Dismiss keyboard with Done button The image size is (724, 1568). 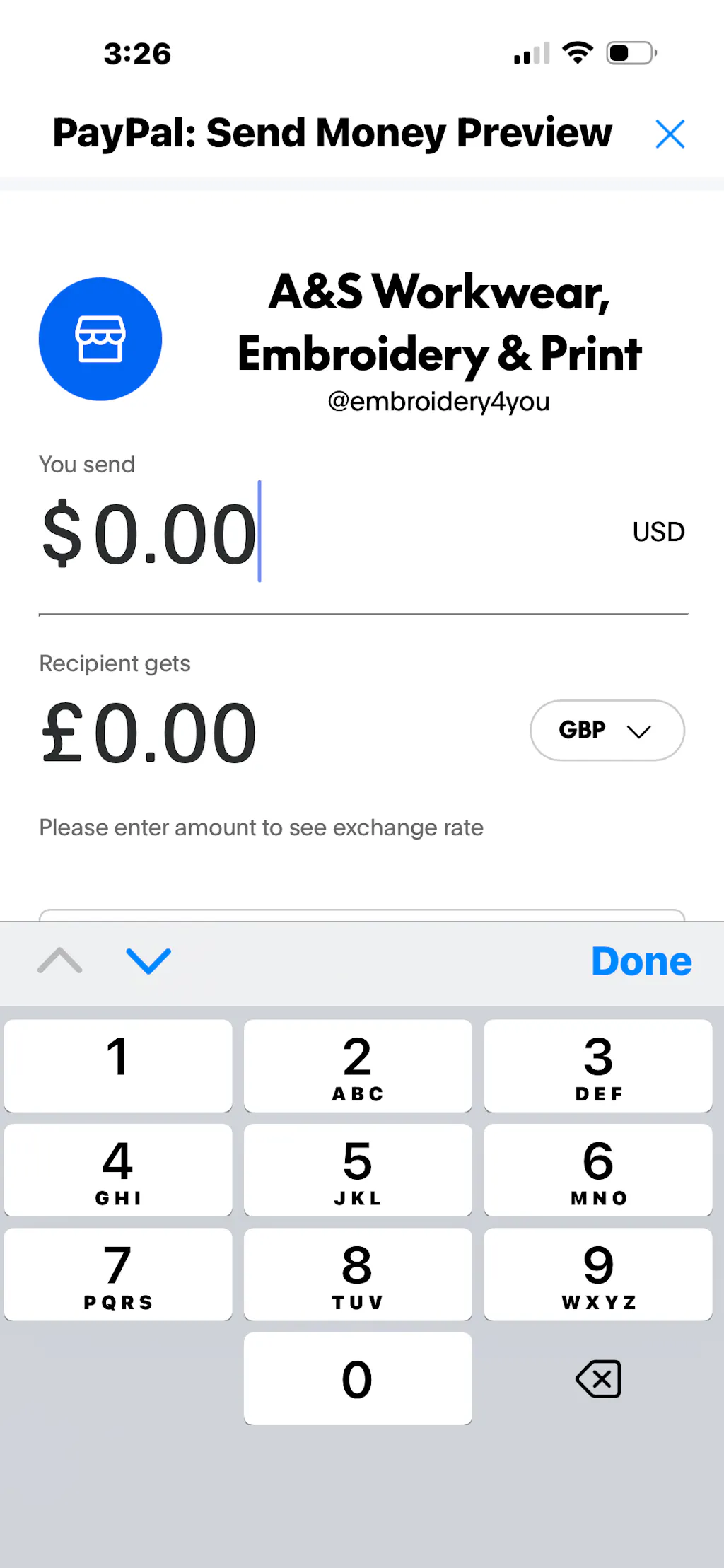tap(641, 961)
